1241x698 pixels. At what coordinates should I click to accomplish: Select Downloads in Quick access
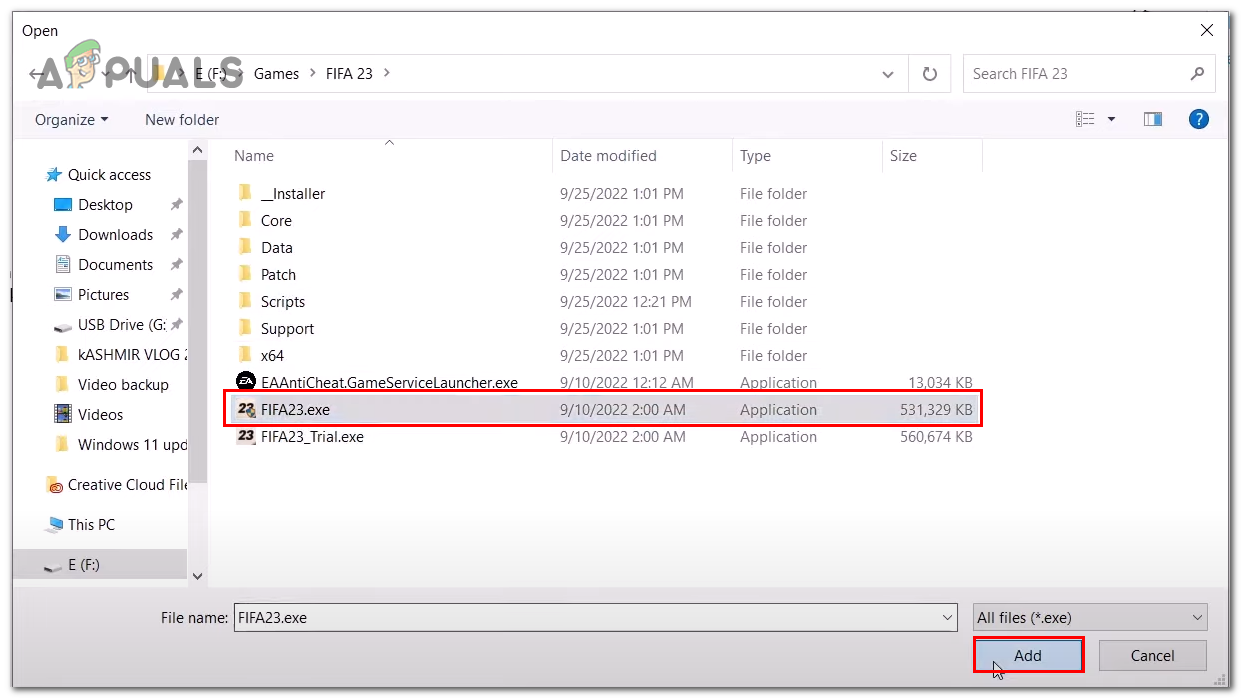tap(115, 235)
